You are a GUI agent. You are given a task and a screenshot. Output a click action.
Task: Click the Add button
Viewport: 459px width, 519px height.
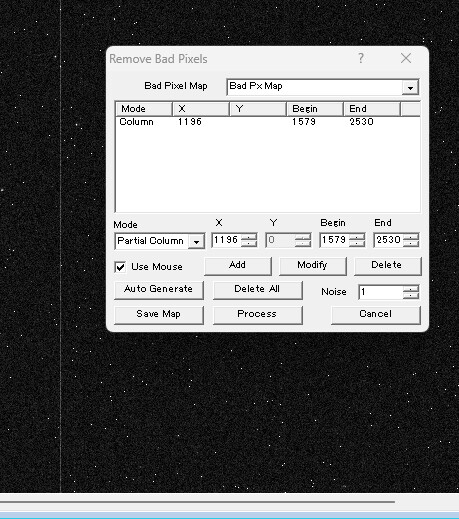pyautogui.click(x=238, y=266)
